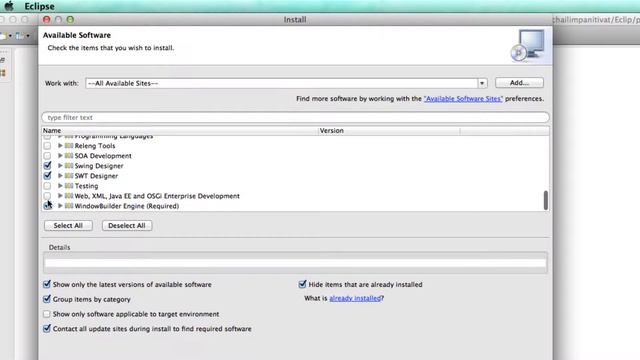Click the Deselect All button
This screenshot has height=360, width=640.
coord(127,226)
